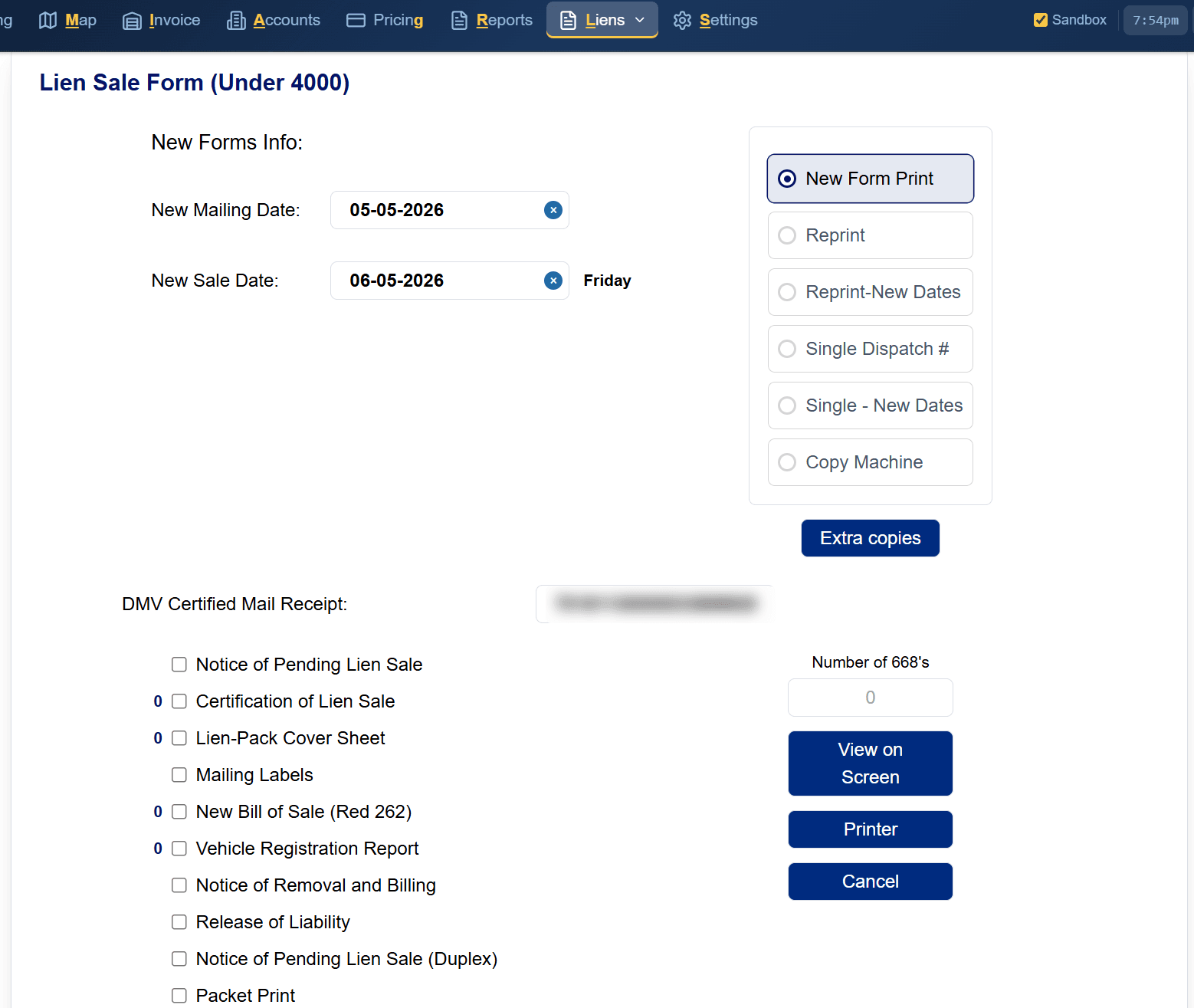The image size is (1194, 1008).
Task: Check Certification of Lien Sale
Action: click(x=179, y=701)
